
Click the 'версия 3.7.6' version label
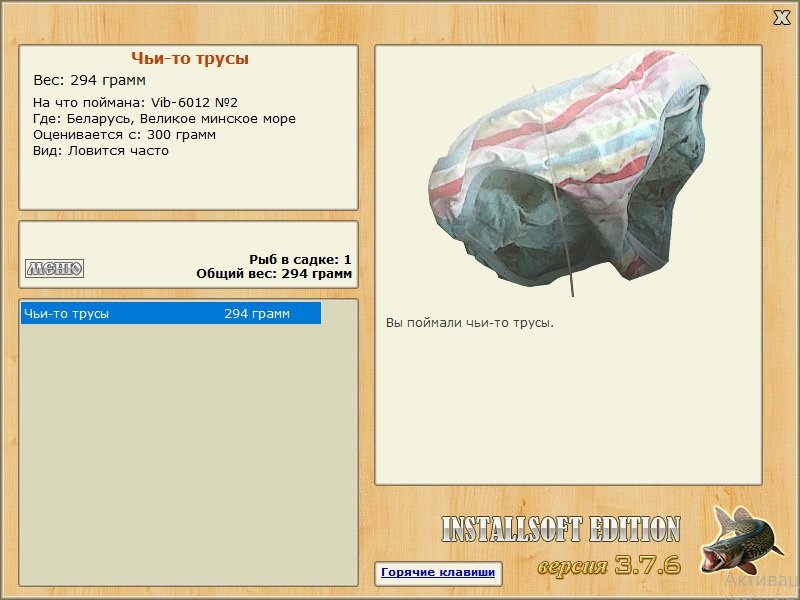(x=609, y=565)
